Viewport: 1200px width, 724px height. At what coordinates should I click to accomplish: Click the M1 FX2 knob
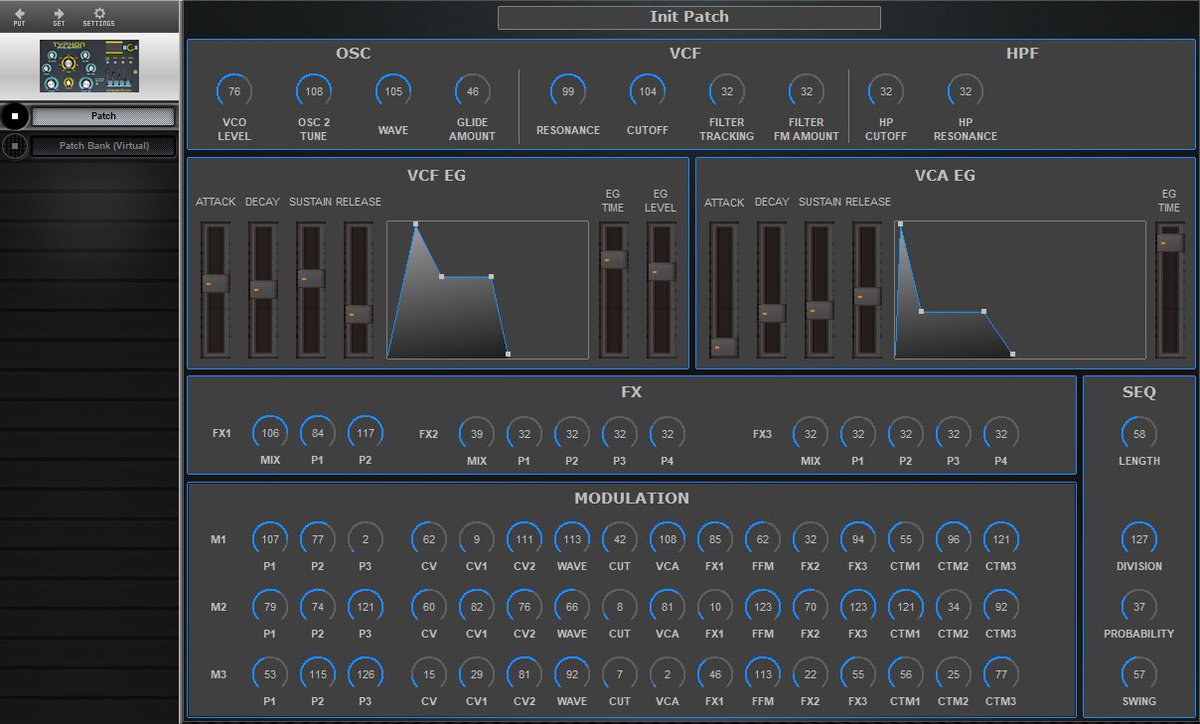pyautogui.click(x=810, y=539)
